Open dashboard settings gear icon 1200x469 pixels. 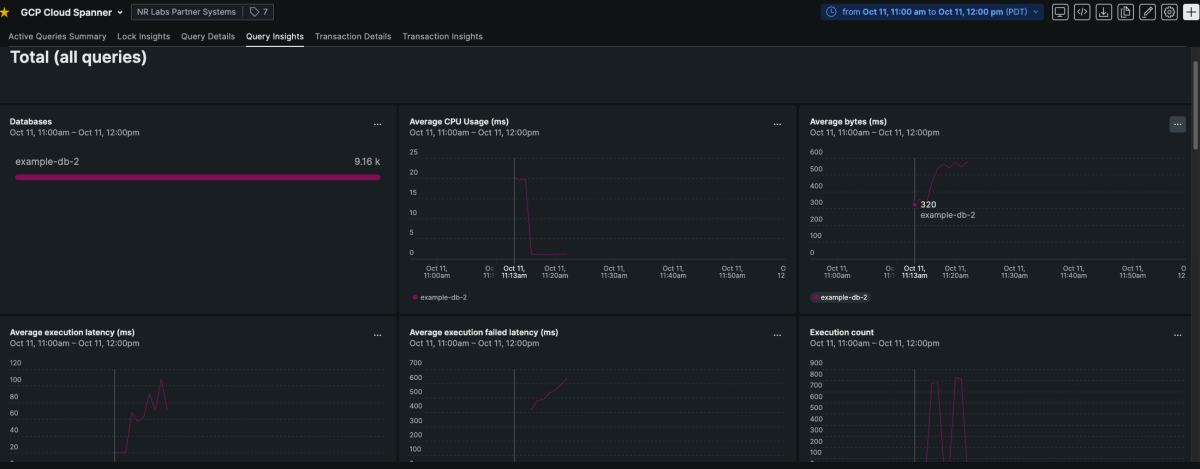pyautogui.click(x=1169, y=12)
